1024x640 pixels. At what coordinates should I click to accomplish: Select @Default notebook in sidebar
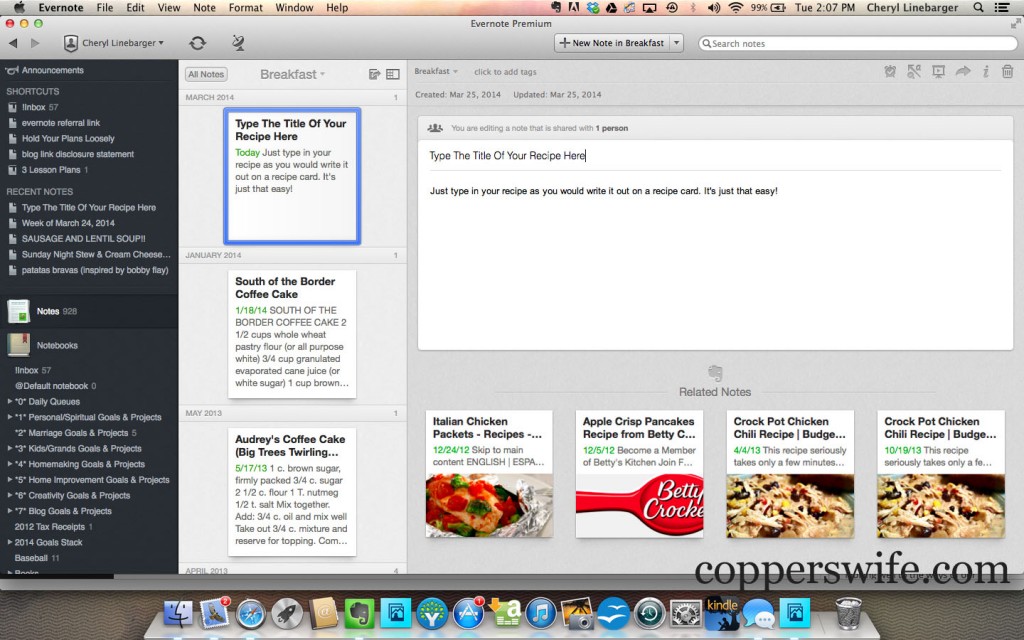coord(56,386)
